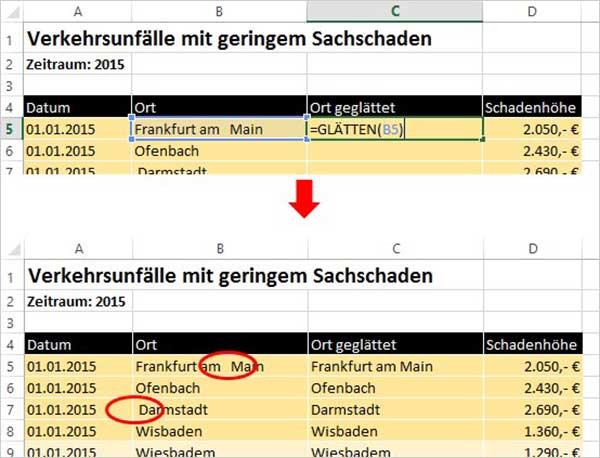Click the row 7 header in lower sheet
Viewport: 600px width, 458px height.
click(x=12, y=409)
